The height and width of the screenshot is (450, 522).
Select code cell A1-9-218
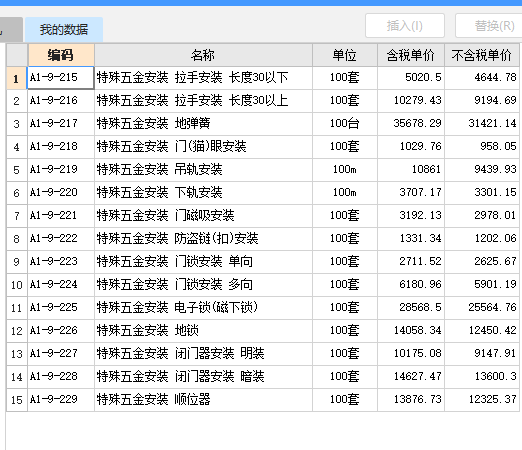point(61,147)
